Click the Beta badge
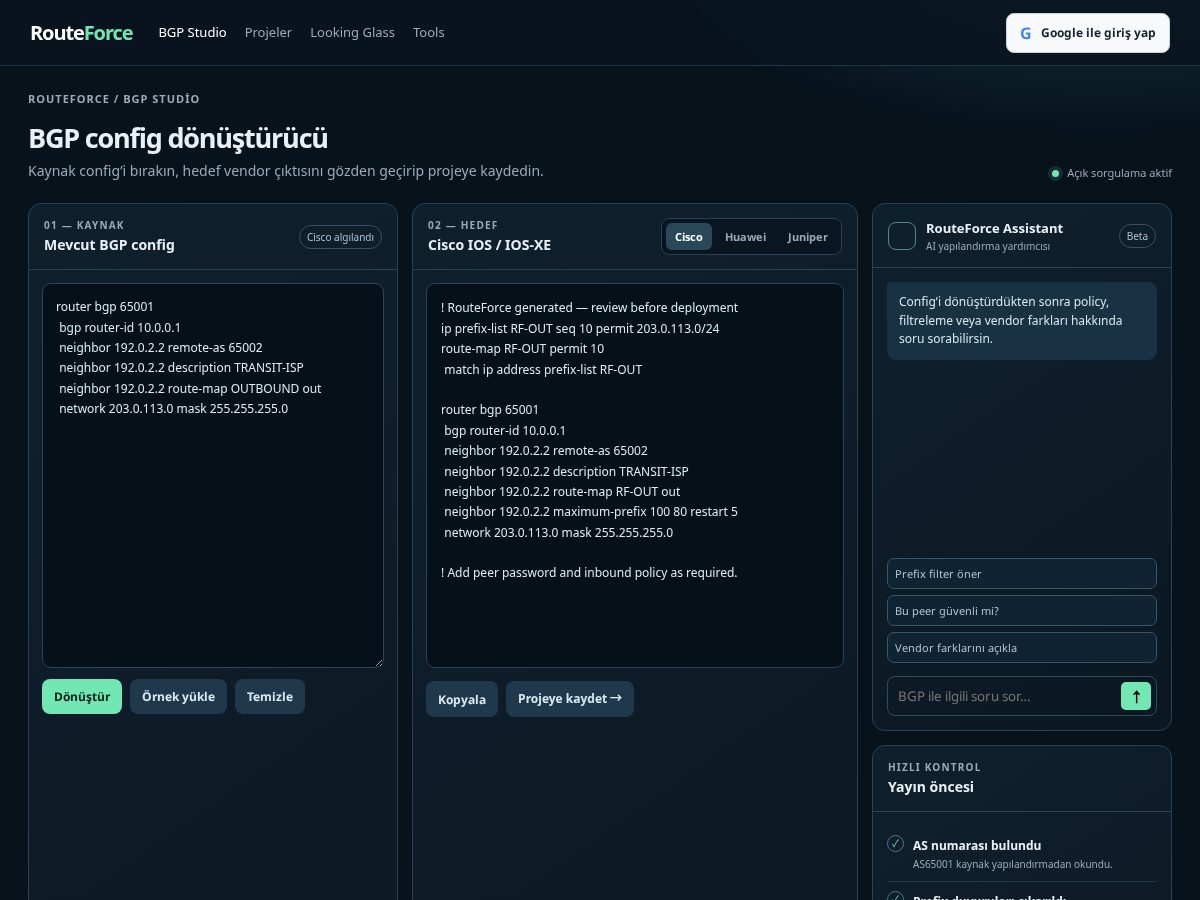Viewport: 1200px width, 900px height. tap(1138, 237)
